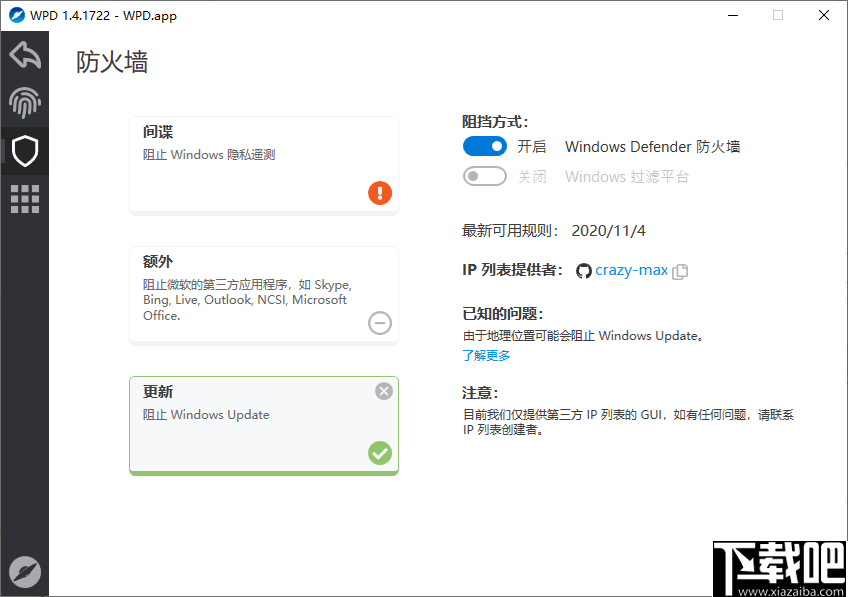Click the 了解更多 learn more link
848x597 pixels.
click(x=486, y=354)
